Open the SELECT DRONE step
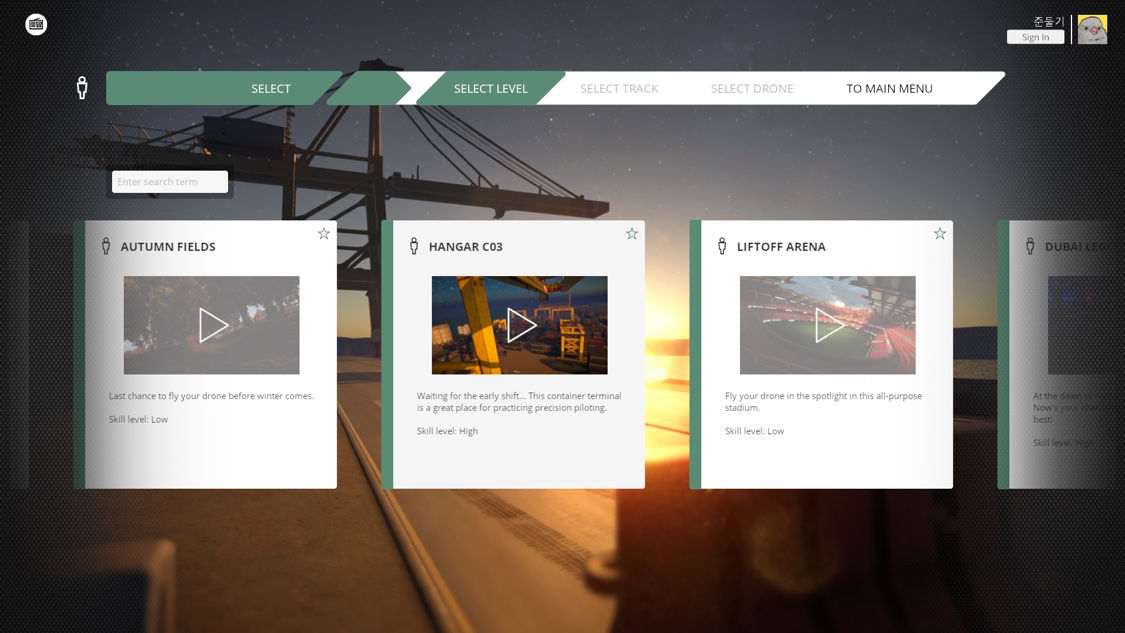The image size is (1125, 633). 752,88
